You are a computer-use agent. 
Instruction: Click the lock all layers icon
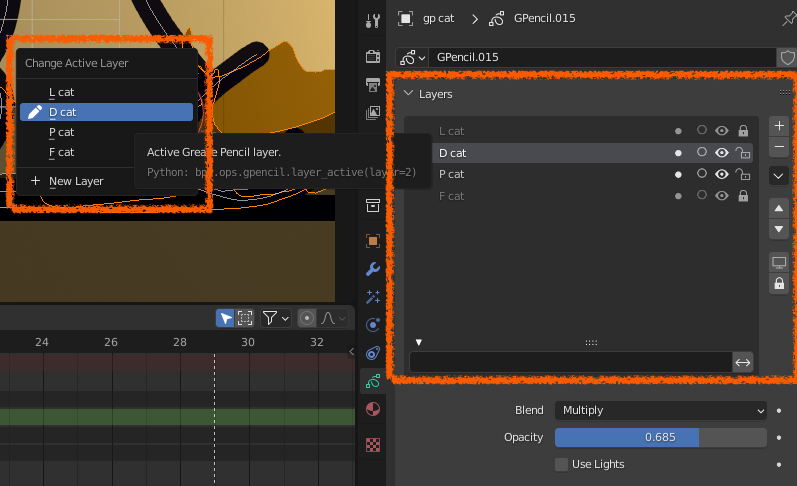[x=779, y=283]
